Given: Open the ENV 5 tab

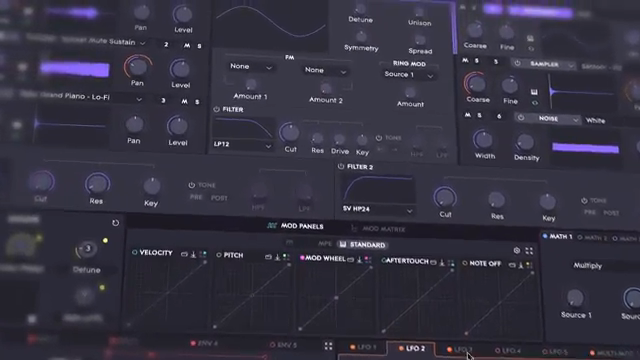Looking at the screenshot, I should point(283,345).
